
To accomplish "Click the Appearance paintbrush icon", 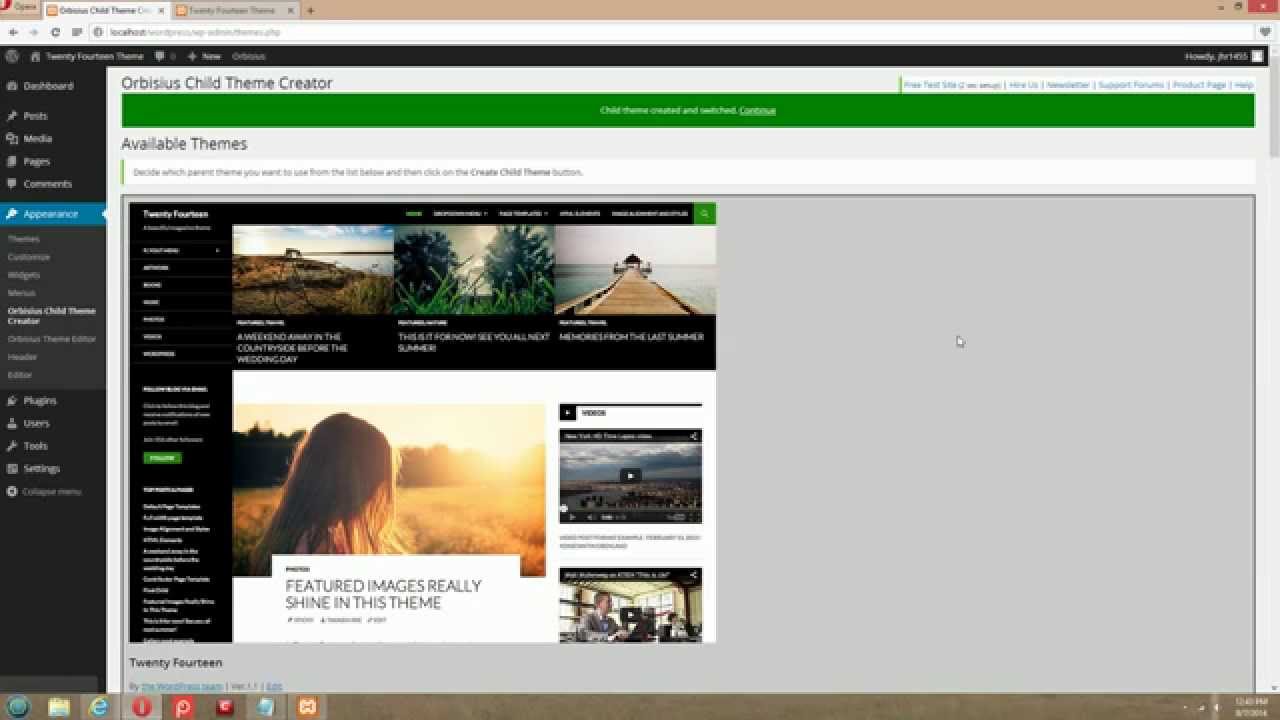I will (12, 214).
